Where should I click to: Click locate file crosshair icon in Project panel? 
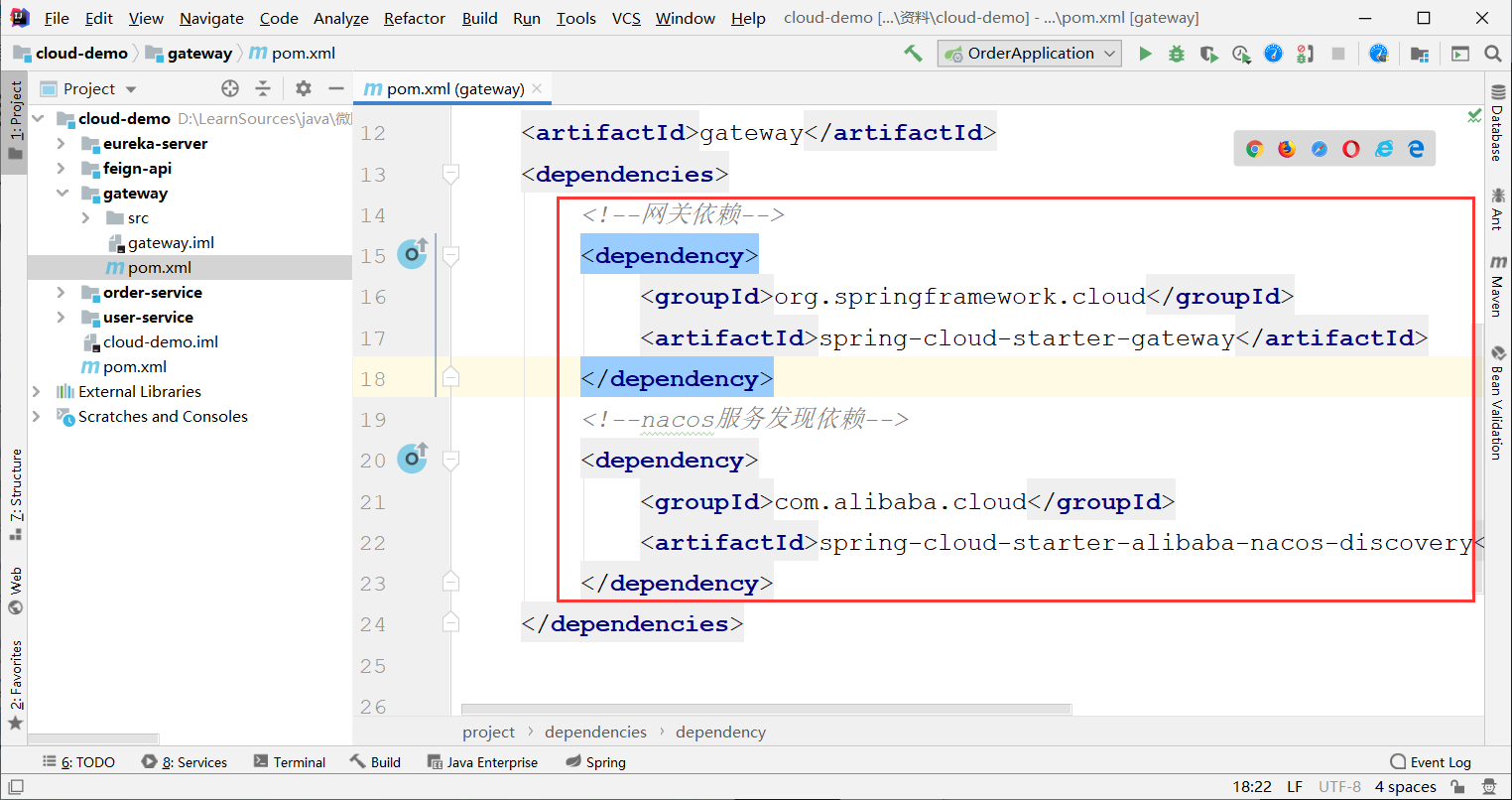(x=230, y=88)
